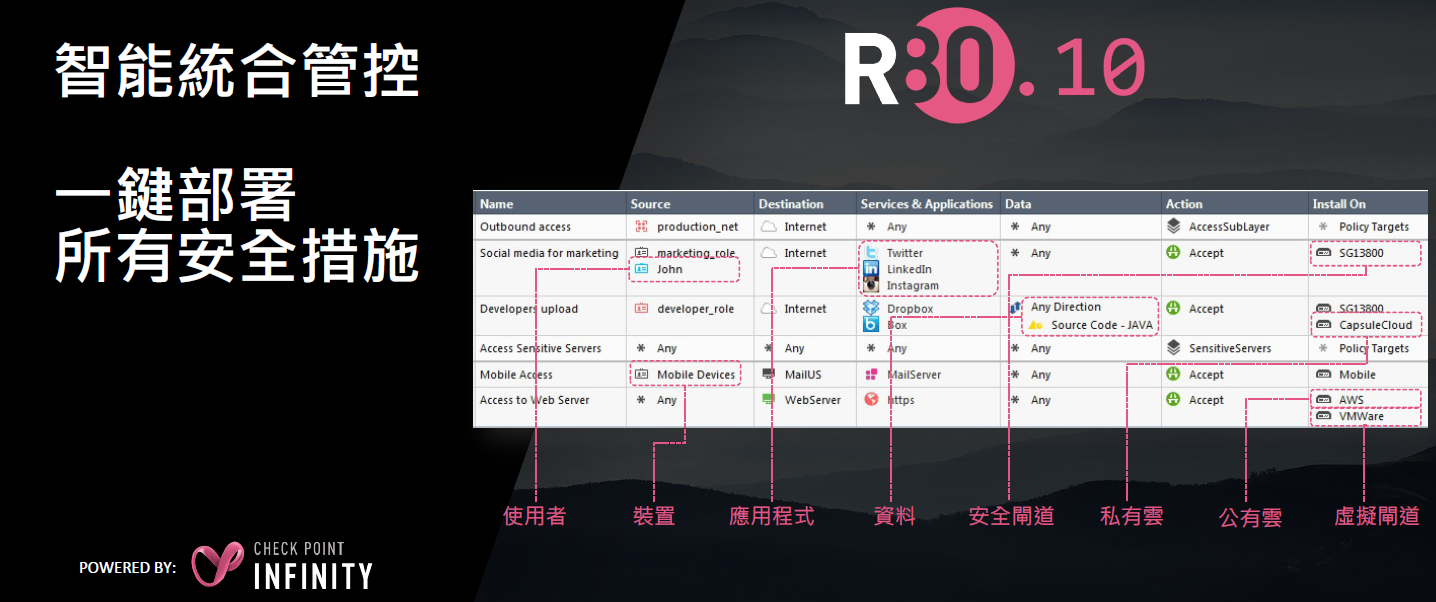1436x602 pixels.
Task: Click Accept icon in Social media row
Action: (x=1174, y=253)
